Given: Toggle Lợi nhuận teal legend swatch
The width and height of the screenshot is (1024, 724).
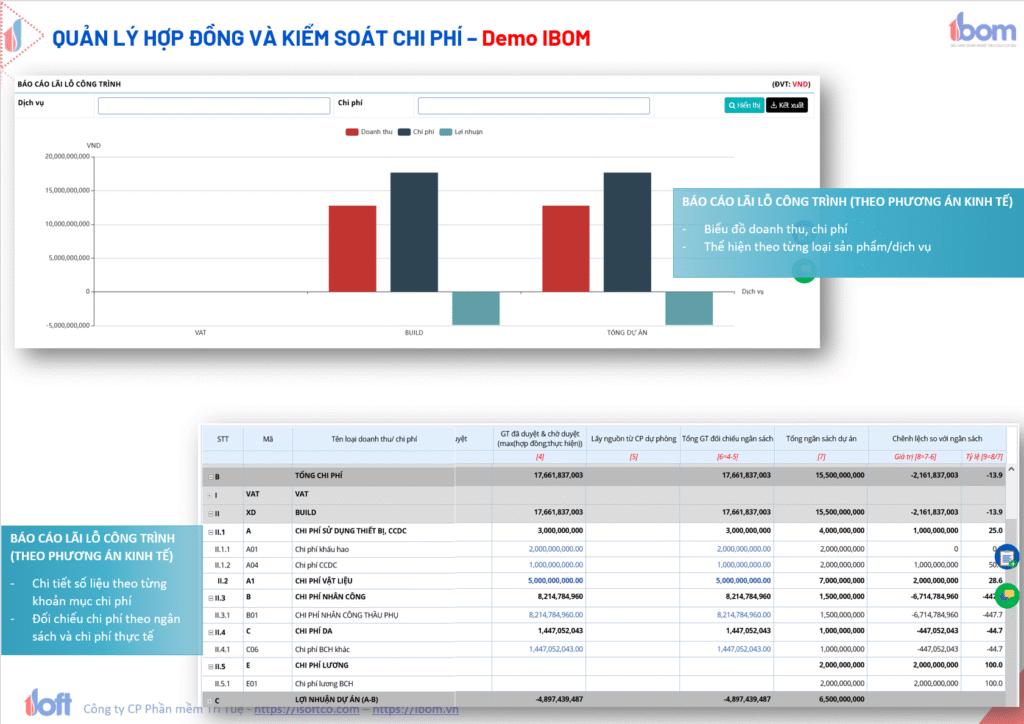Looking at the screenshot, I should click(446, 132).
